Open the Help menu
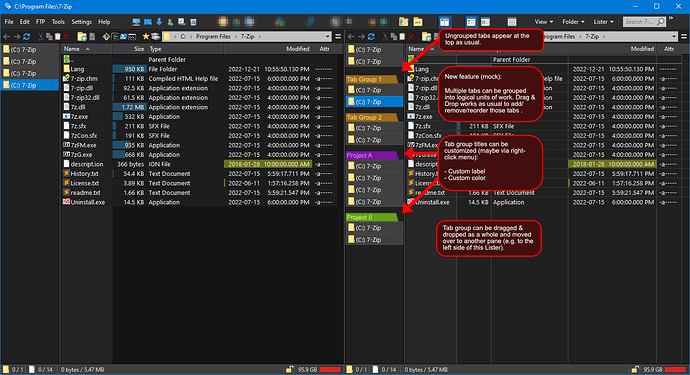 click(x=104, y=22)
